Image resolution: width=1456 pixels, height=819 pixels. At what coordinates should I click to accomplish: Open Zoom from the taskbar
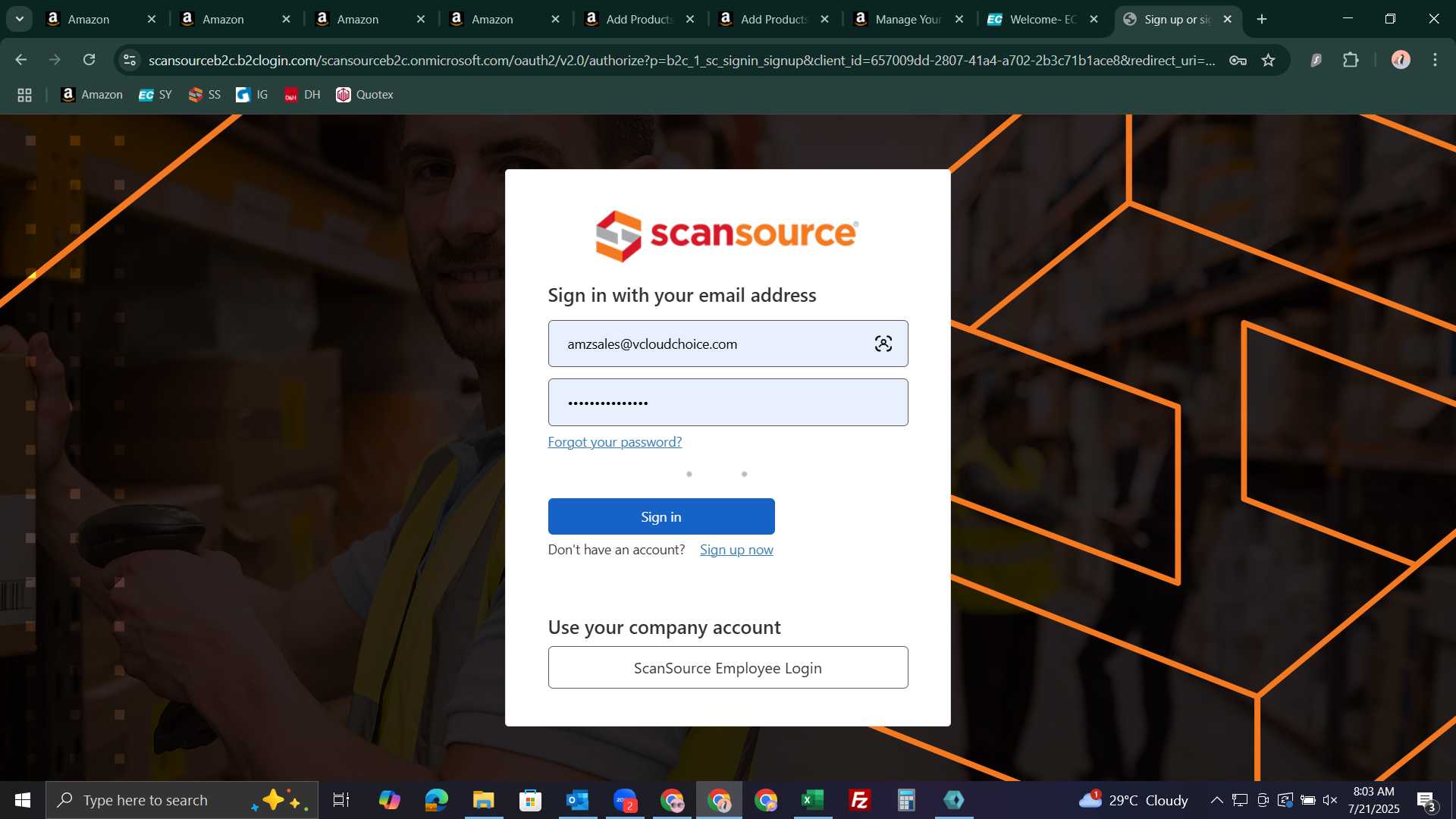(x=625, y=800)
